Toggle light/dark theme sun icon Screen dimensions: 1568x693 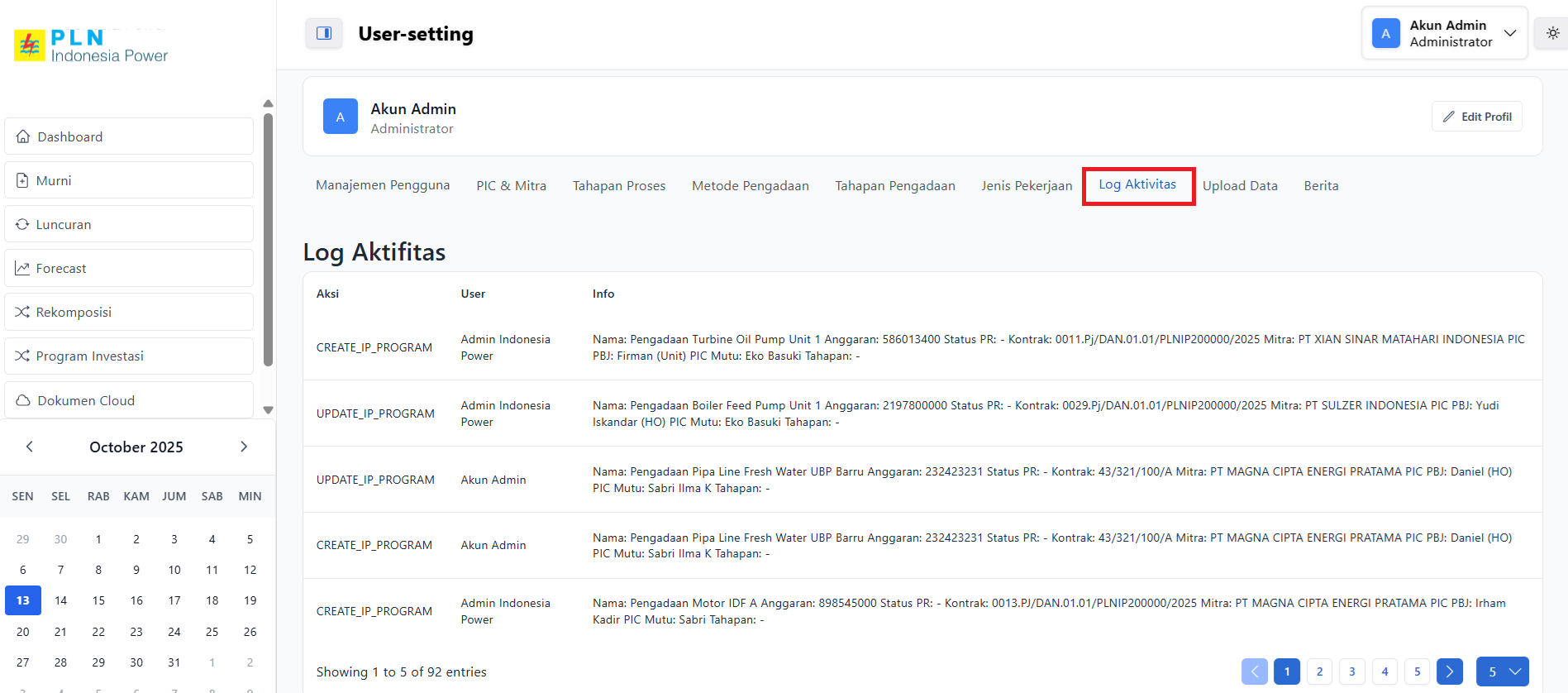coord(1552,33)
